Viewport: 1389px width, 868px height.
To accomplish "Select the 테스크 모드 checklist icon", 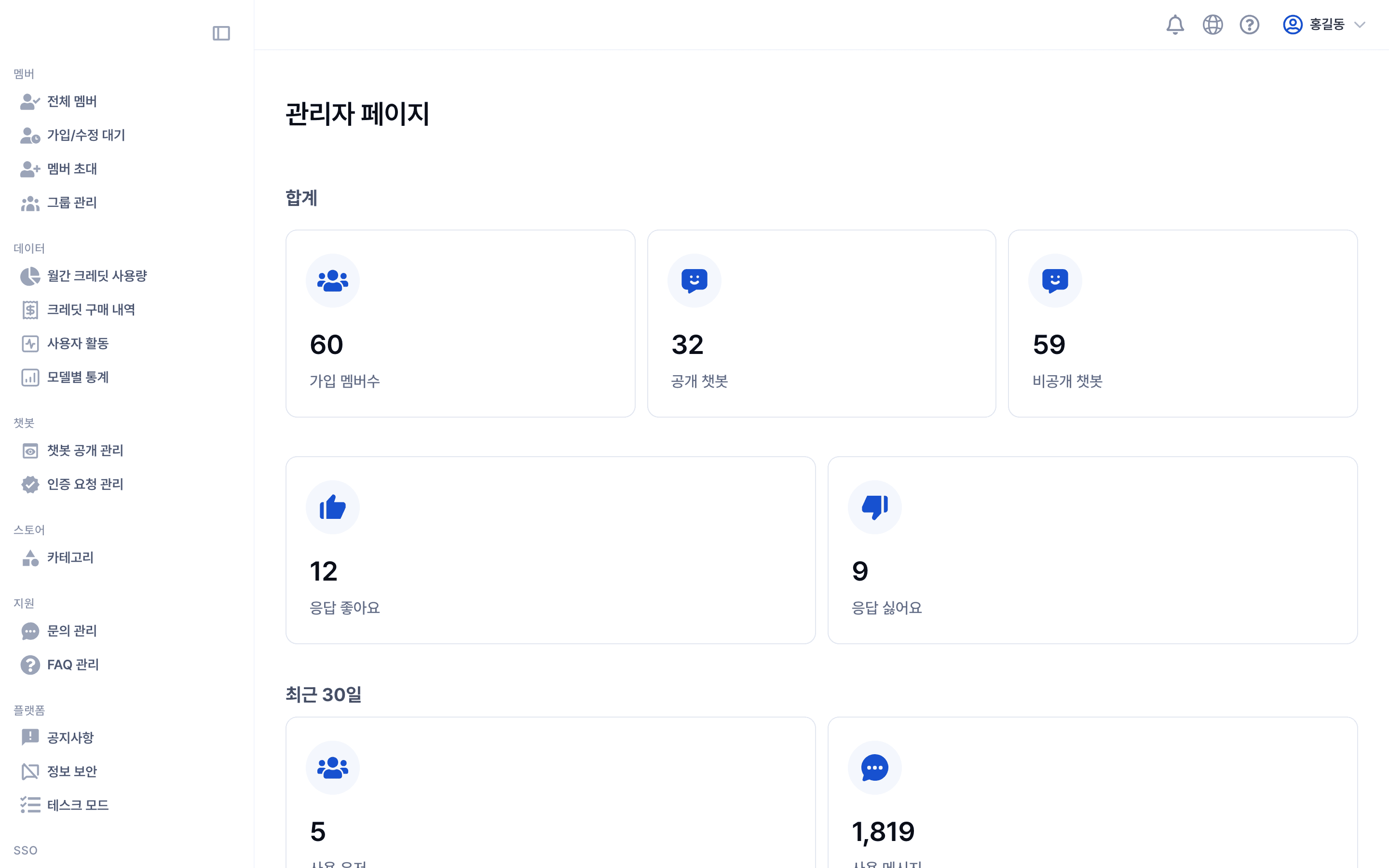I will pyautogui.click(x=30, y=805).
